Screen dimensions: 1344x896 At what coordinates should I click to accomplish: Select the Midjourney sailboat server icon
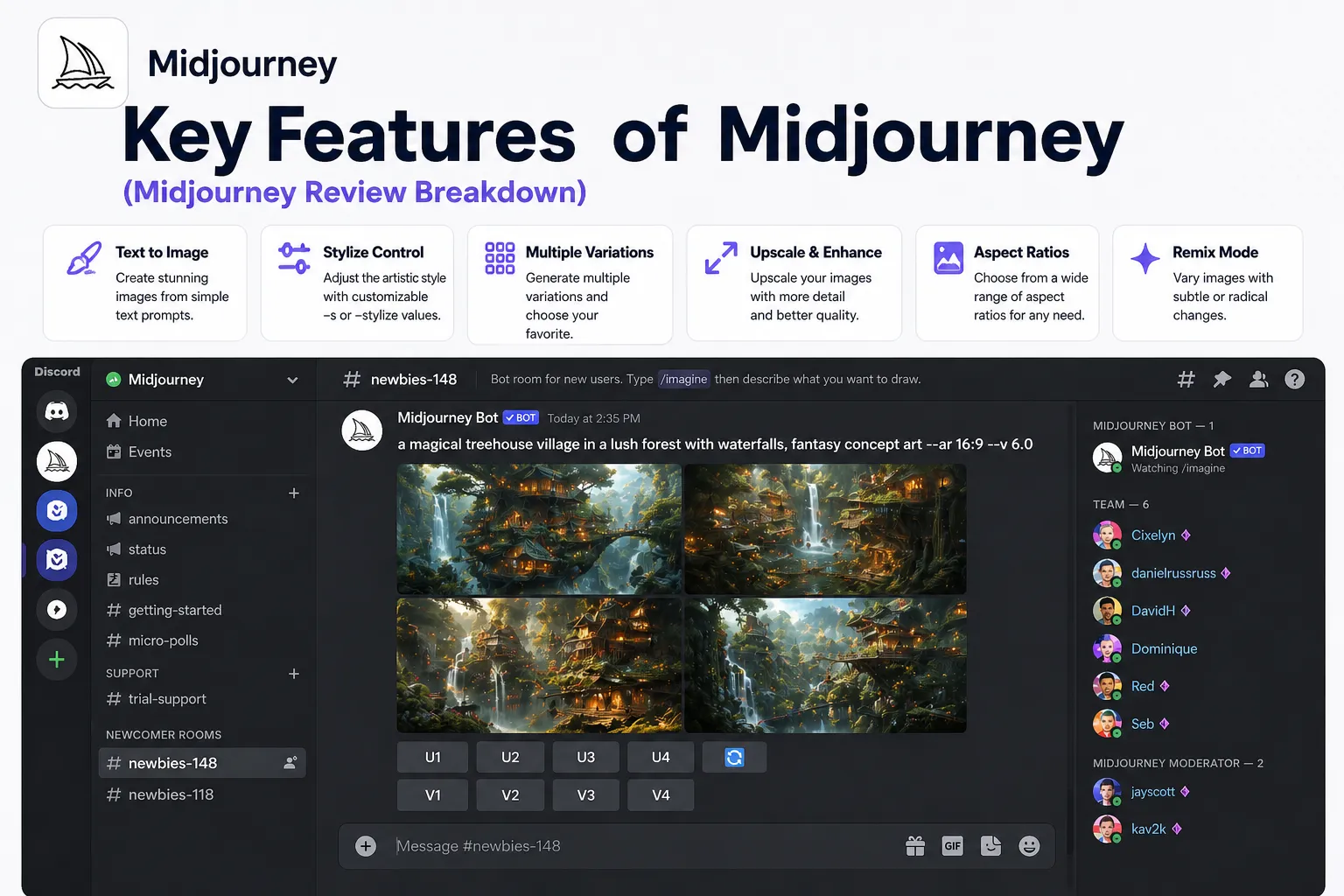(x=57, y=461)
